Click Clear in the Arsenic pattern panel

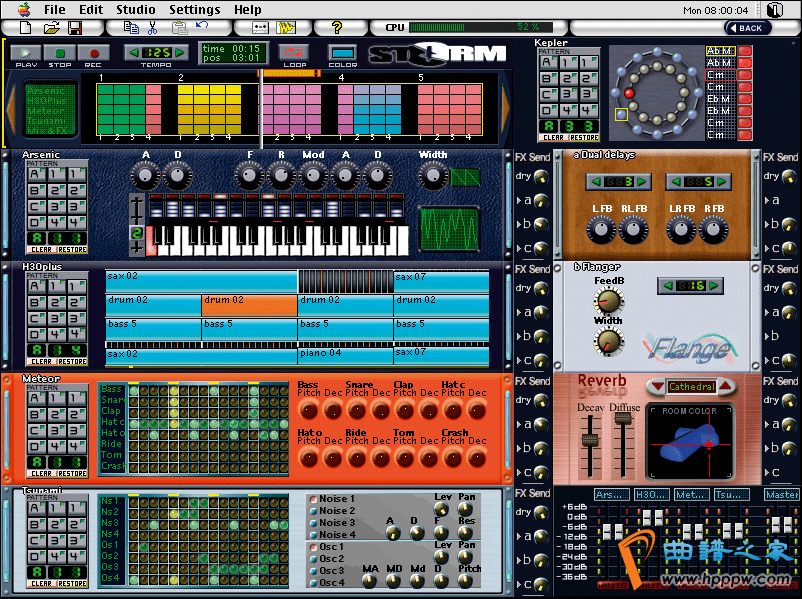[43, 249]
